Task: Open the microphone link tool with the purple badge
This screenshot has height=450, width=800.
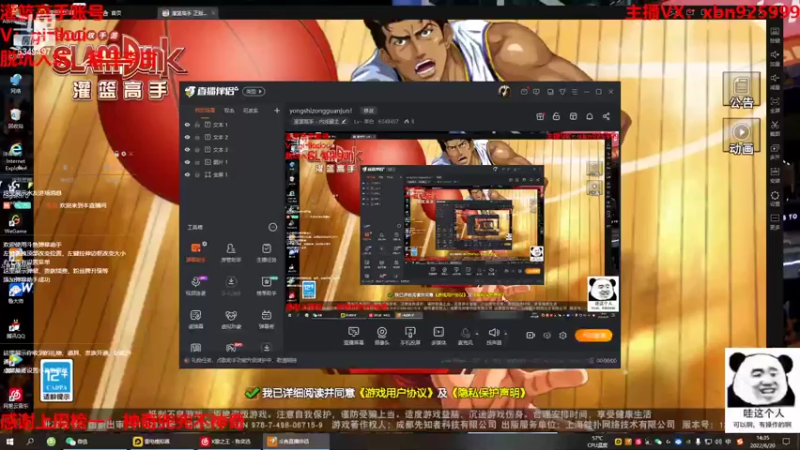Action: (x=196, y=286)
